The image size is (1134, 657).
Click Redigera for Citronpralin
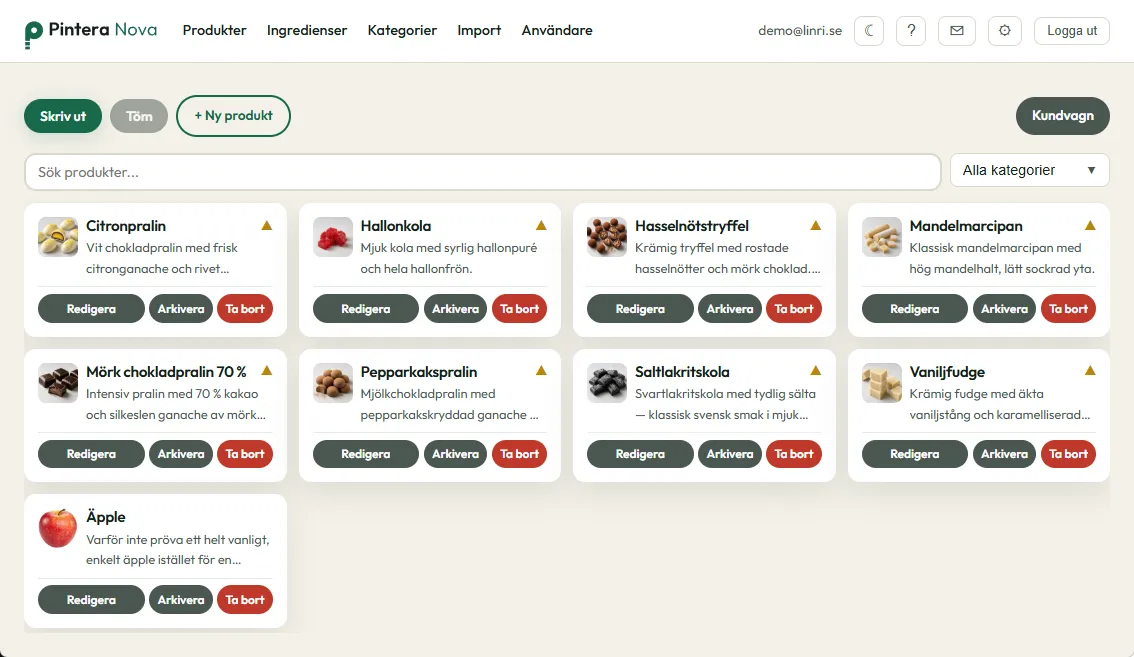click(x=91, y=309)
